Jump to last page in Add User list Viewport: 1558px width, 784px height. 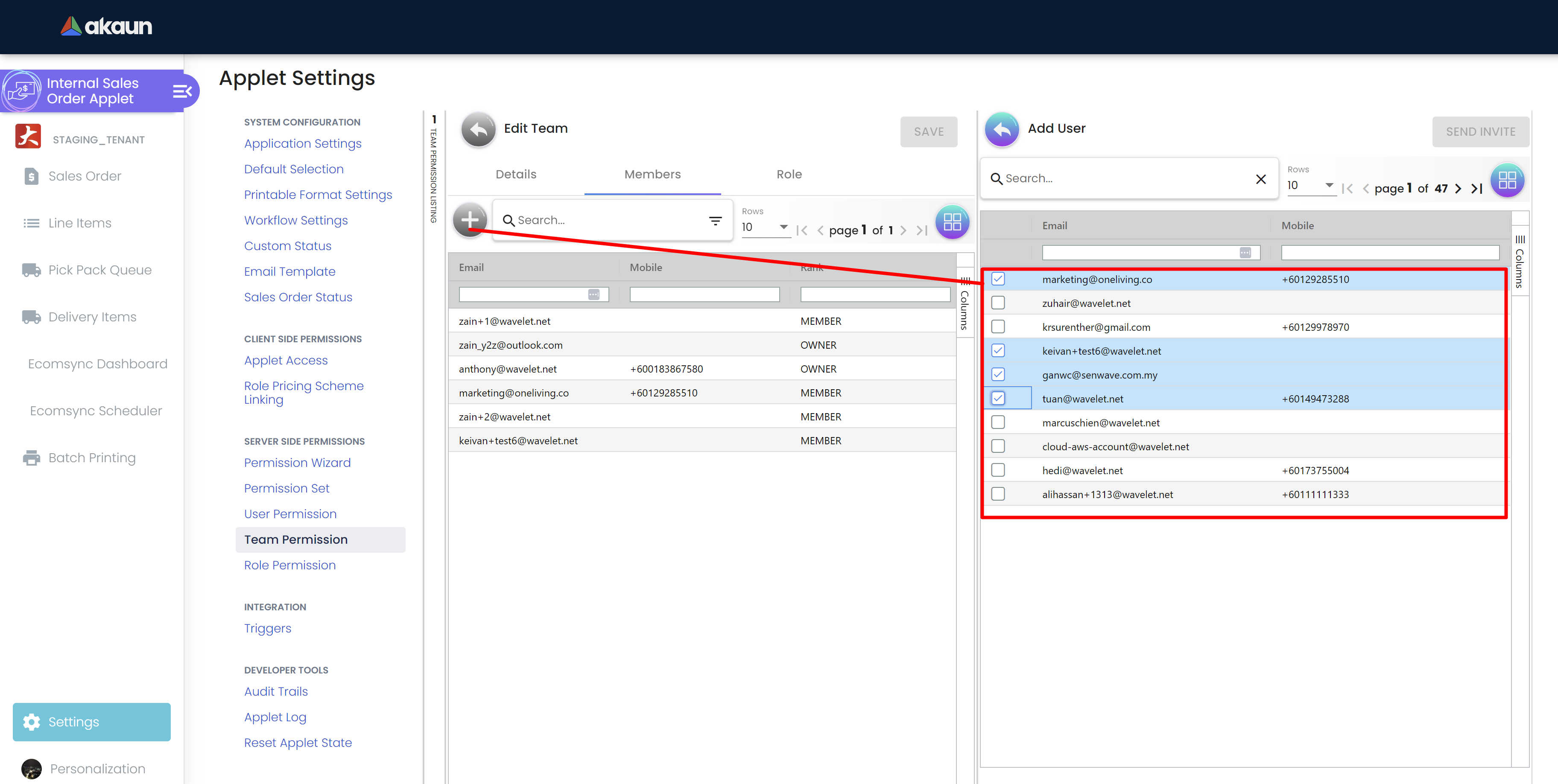(x=1477, y=189)
